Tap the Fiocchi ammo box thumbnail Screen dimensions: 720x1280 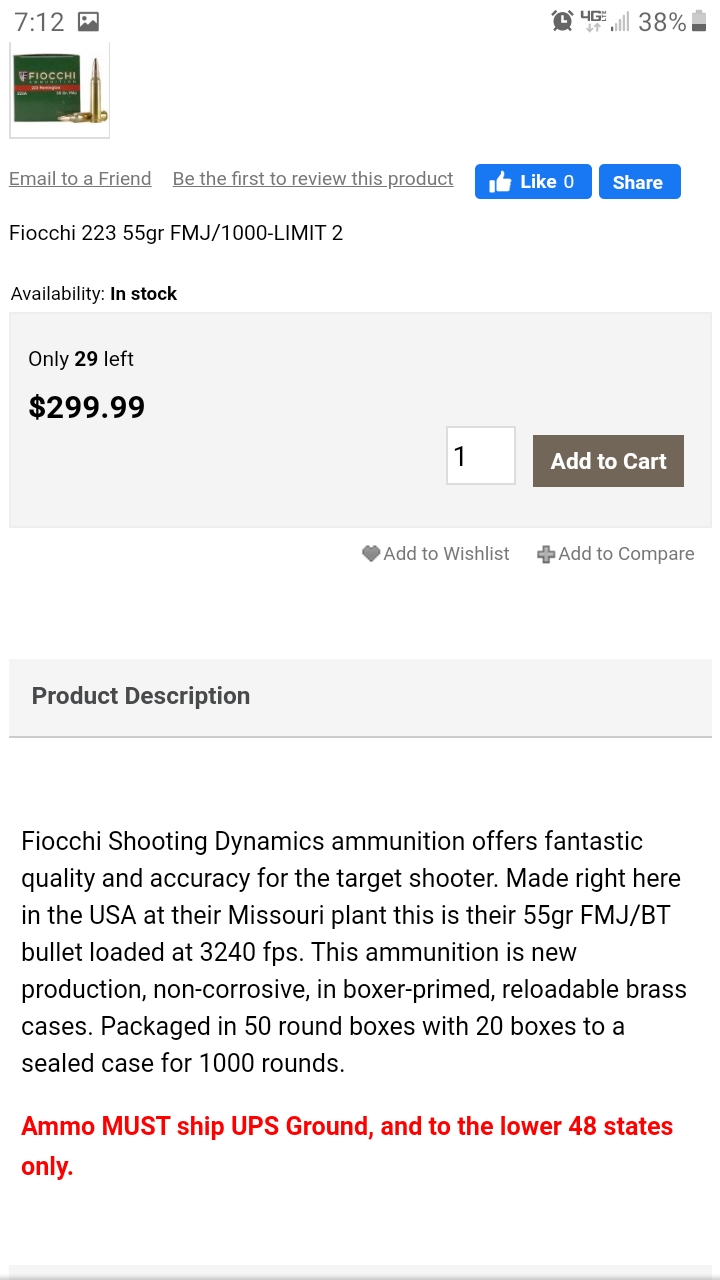60,90
